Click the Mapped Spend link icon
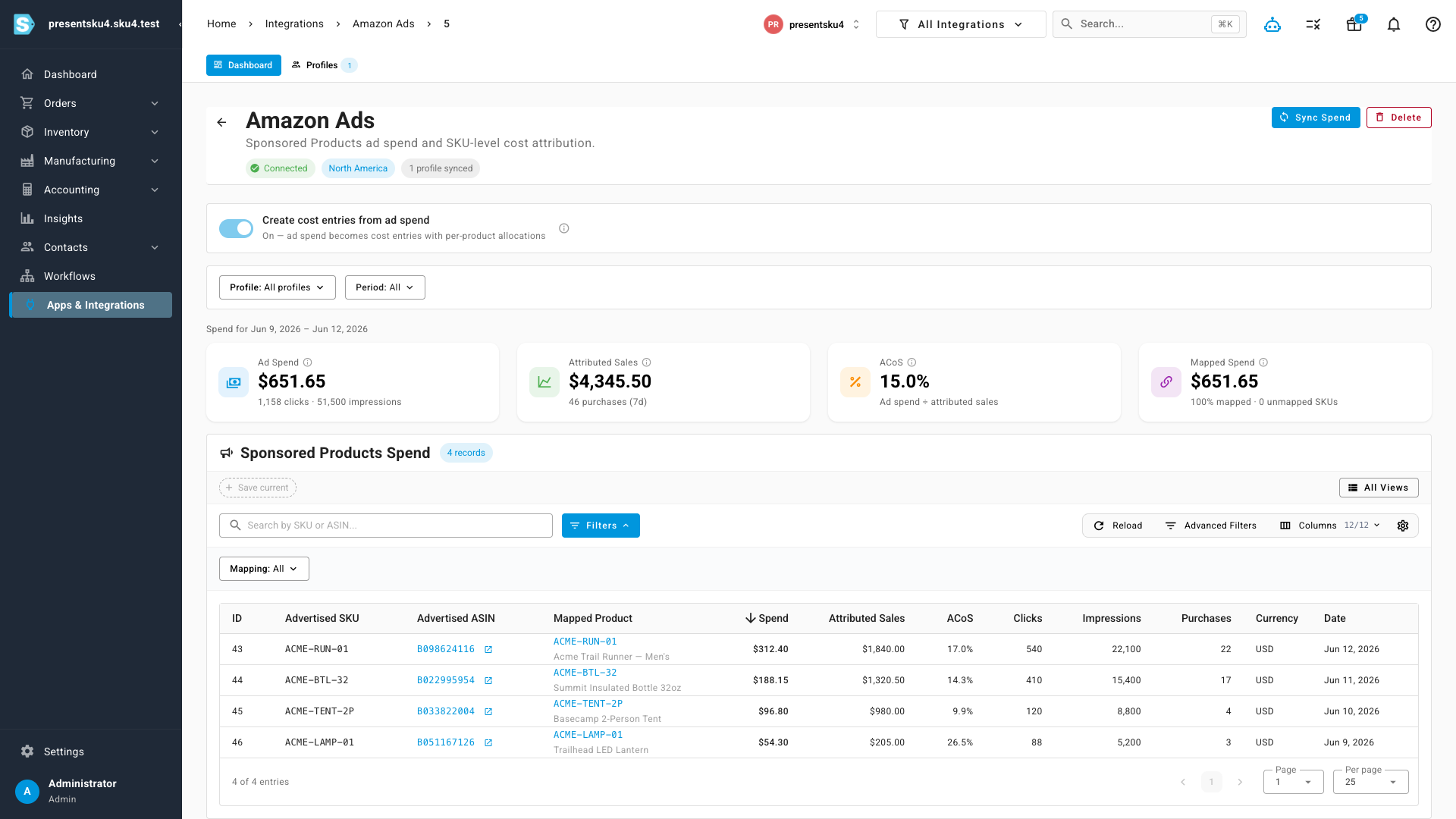This screenshot has height=819, width=1456. [1166, 382]
